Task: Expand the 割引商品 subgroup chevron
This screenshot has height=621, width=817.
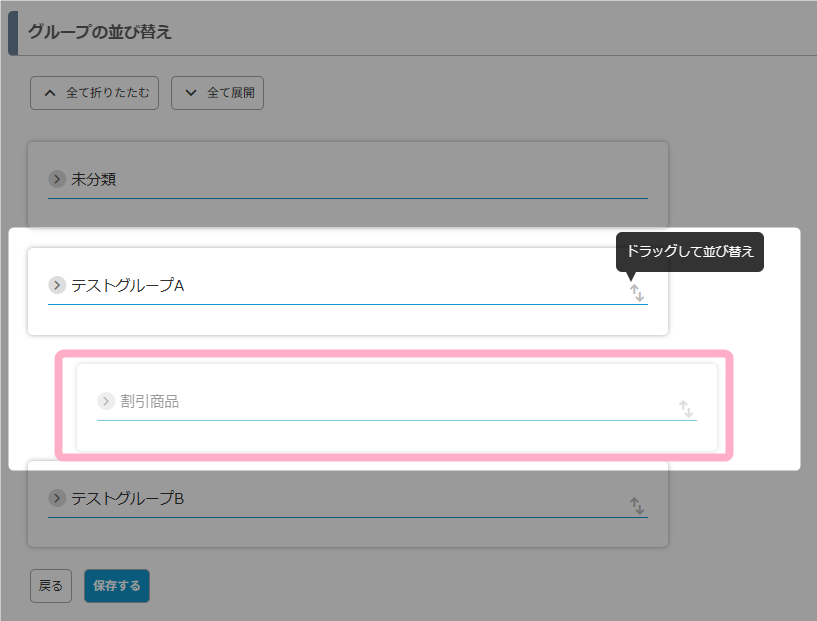Action: 106,401
